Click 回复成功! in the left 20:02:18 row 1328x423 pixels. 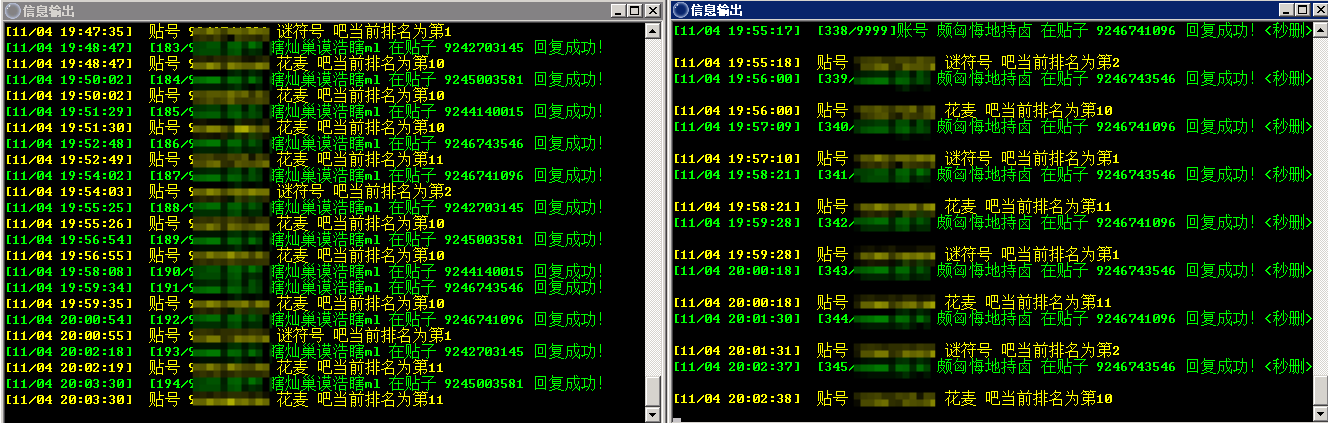click(x=569, y=352)
